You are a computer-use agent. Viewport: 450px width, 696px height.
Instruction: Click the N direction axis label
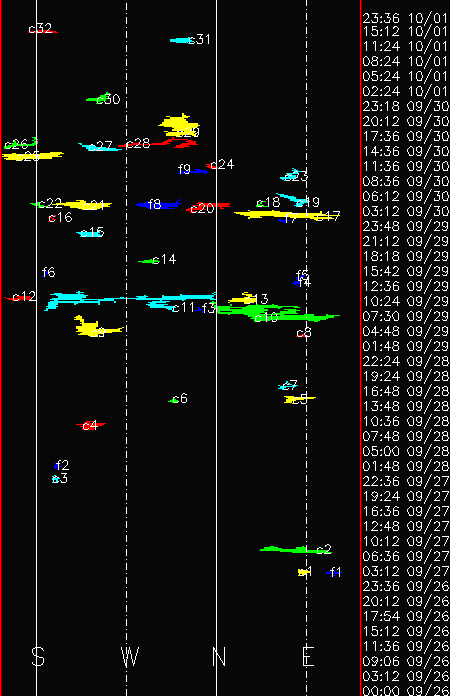point(219,657)
